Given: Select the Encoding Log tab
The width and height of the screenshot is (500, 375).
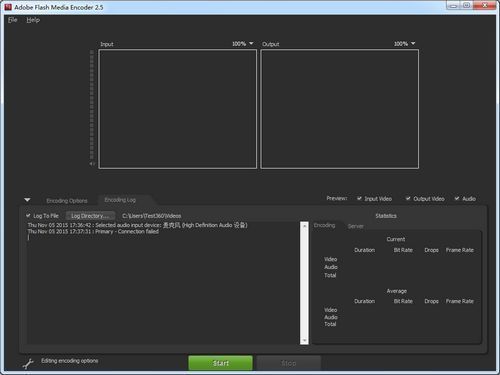Looking at the screenshot, I should [x=120, y=200].
